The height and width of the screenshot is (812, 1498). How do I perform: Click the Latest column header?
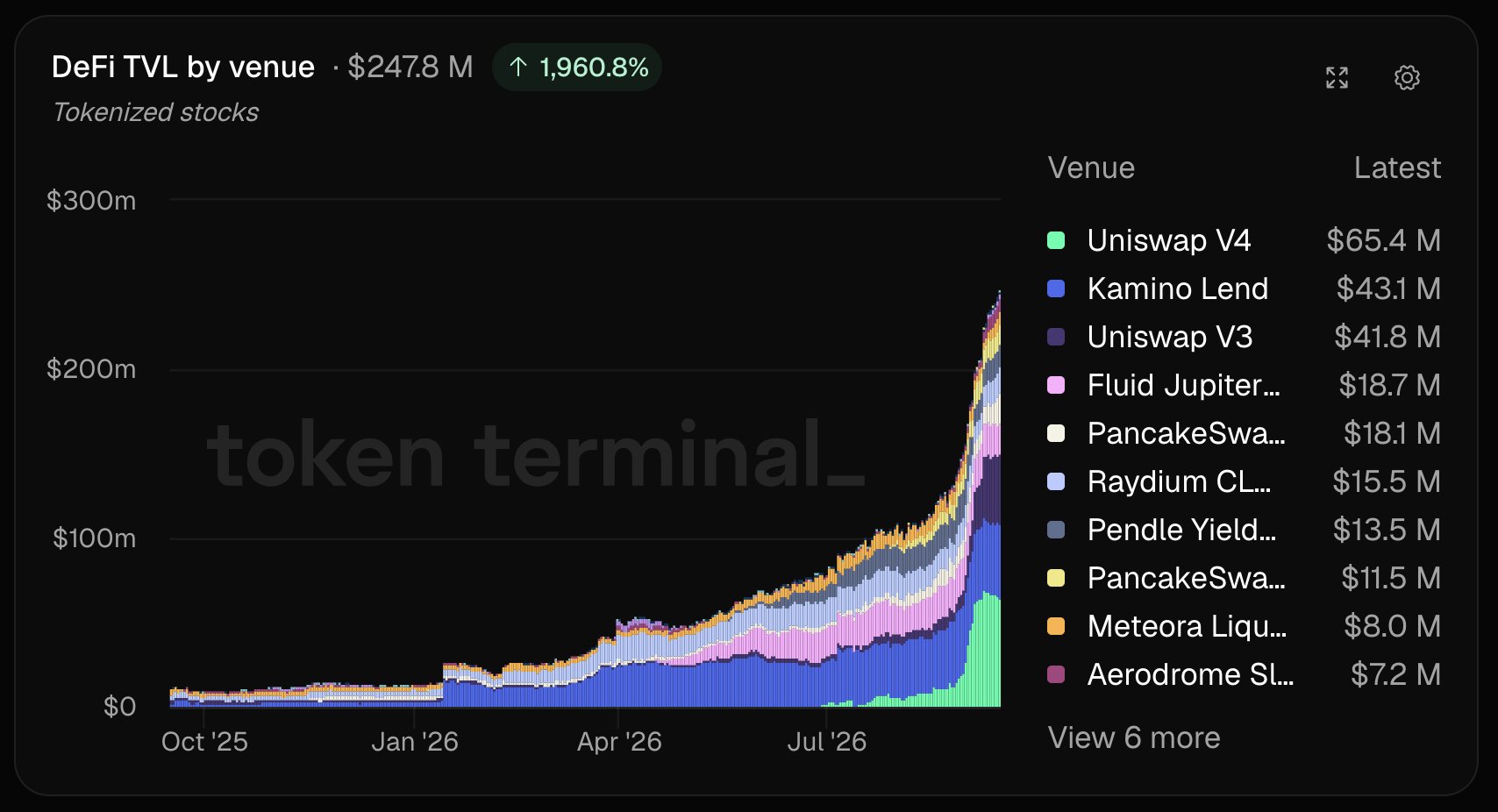1397,167
